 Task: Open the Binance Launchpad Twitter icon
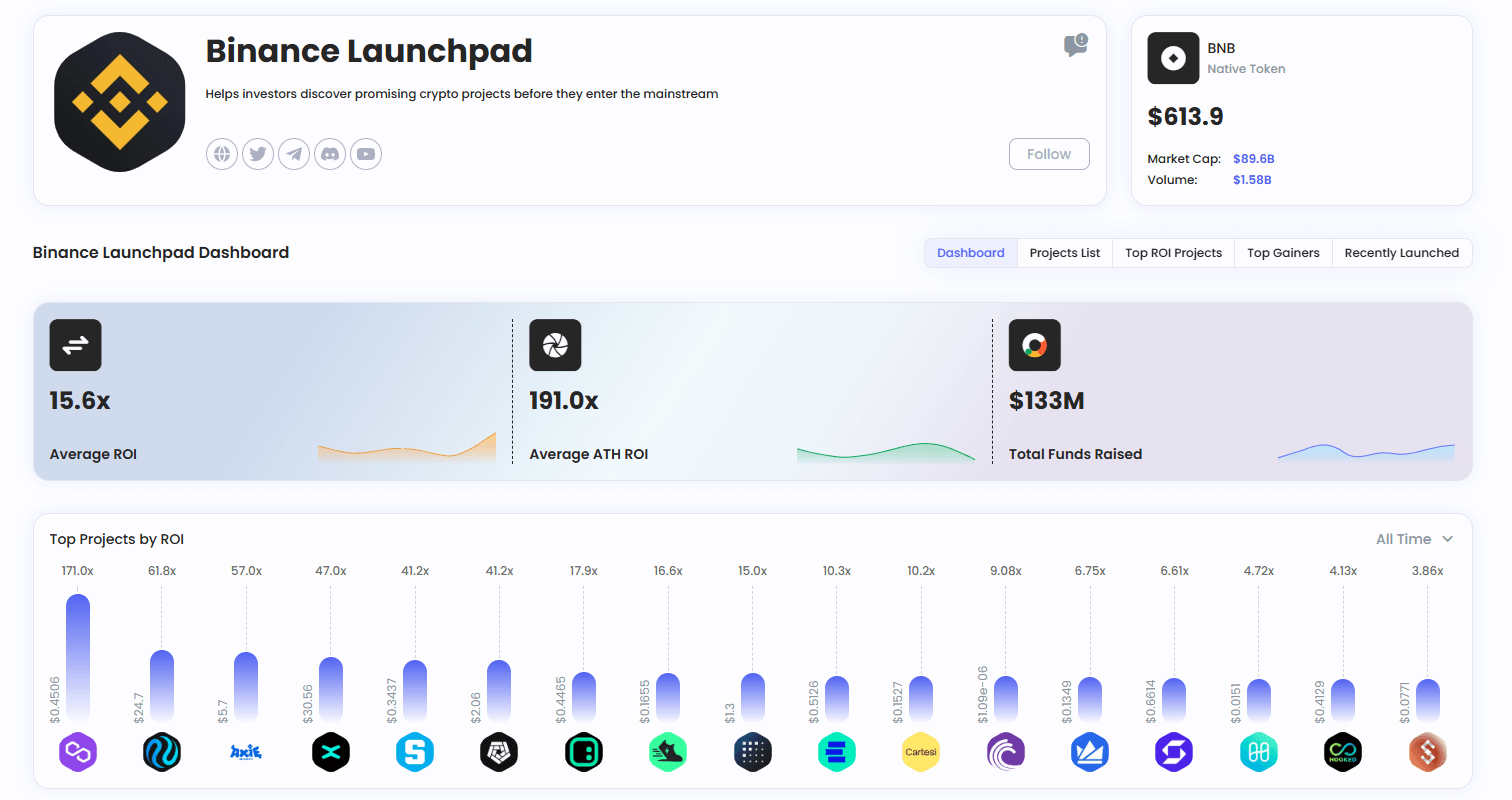tap(258, 153)
